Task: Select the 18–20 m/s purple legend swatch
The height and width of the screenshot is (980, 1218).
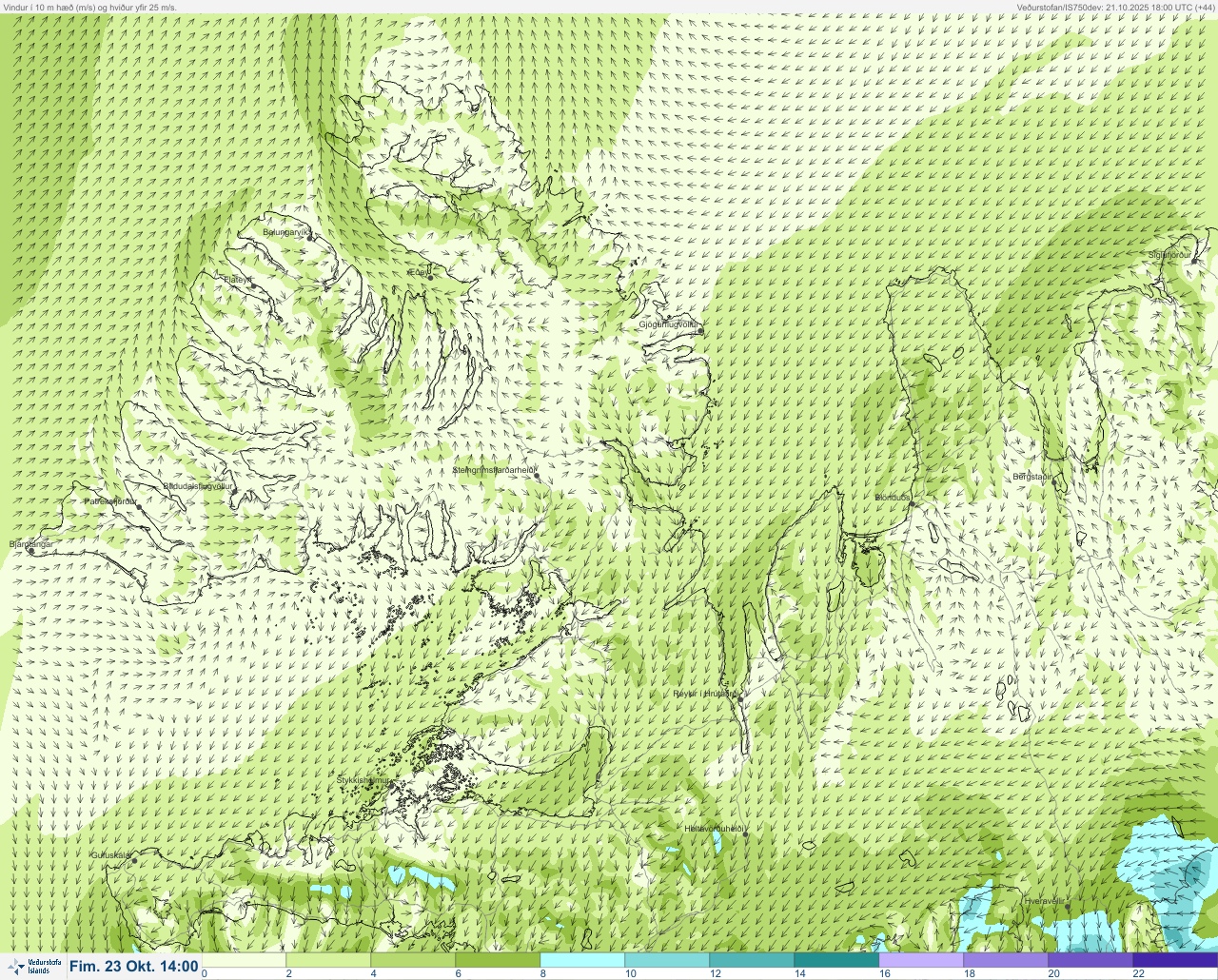Action: point(1006,960)
